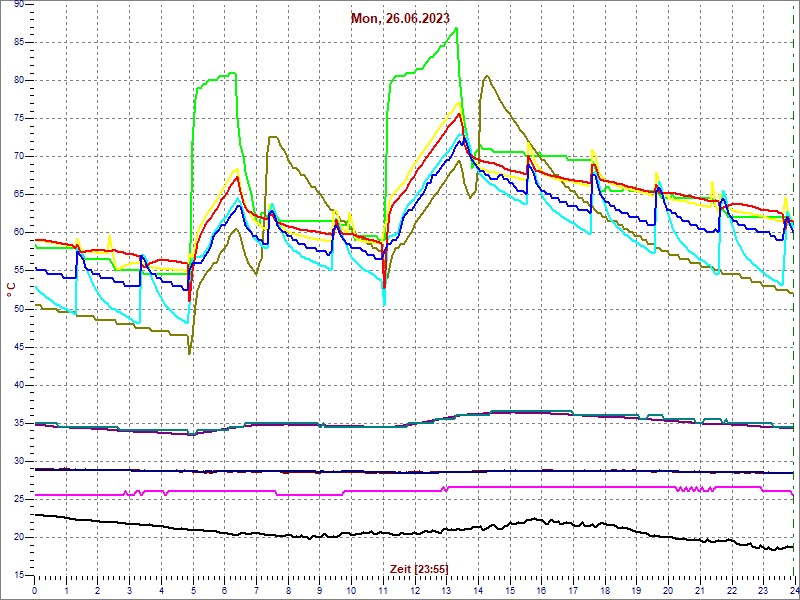Select the 70 tick on the temperature axis

(19, 157)
